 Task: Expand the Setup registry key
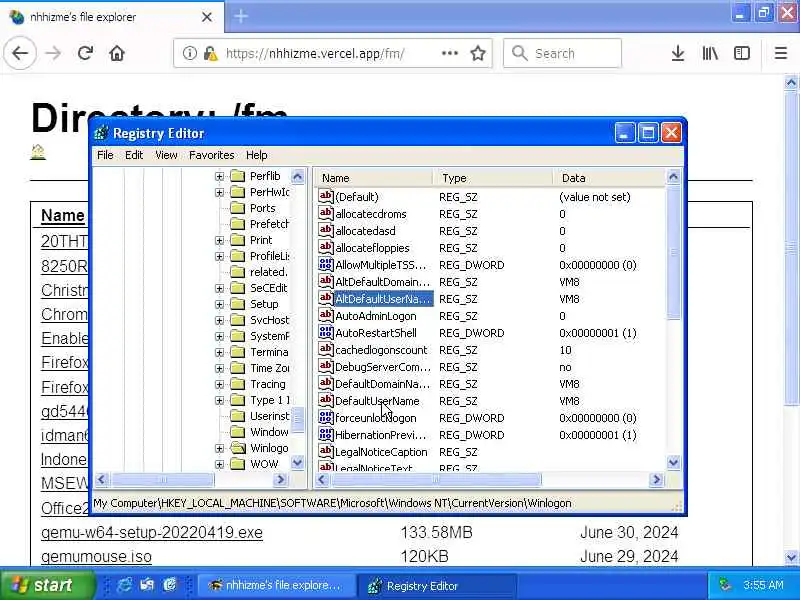219,304
